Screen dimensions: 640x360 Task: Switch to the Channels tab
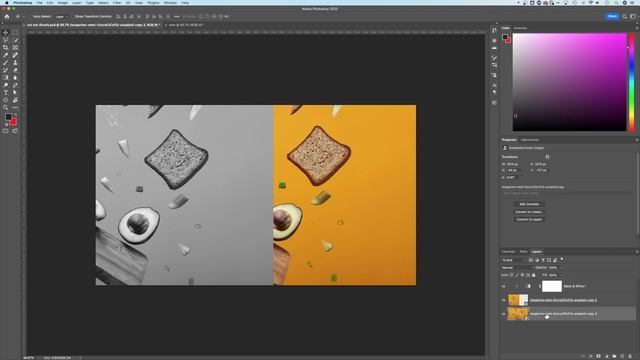coord(509,252)
